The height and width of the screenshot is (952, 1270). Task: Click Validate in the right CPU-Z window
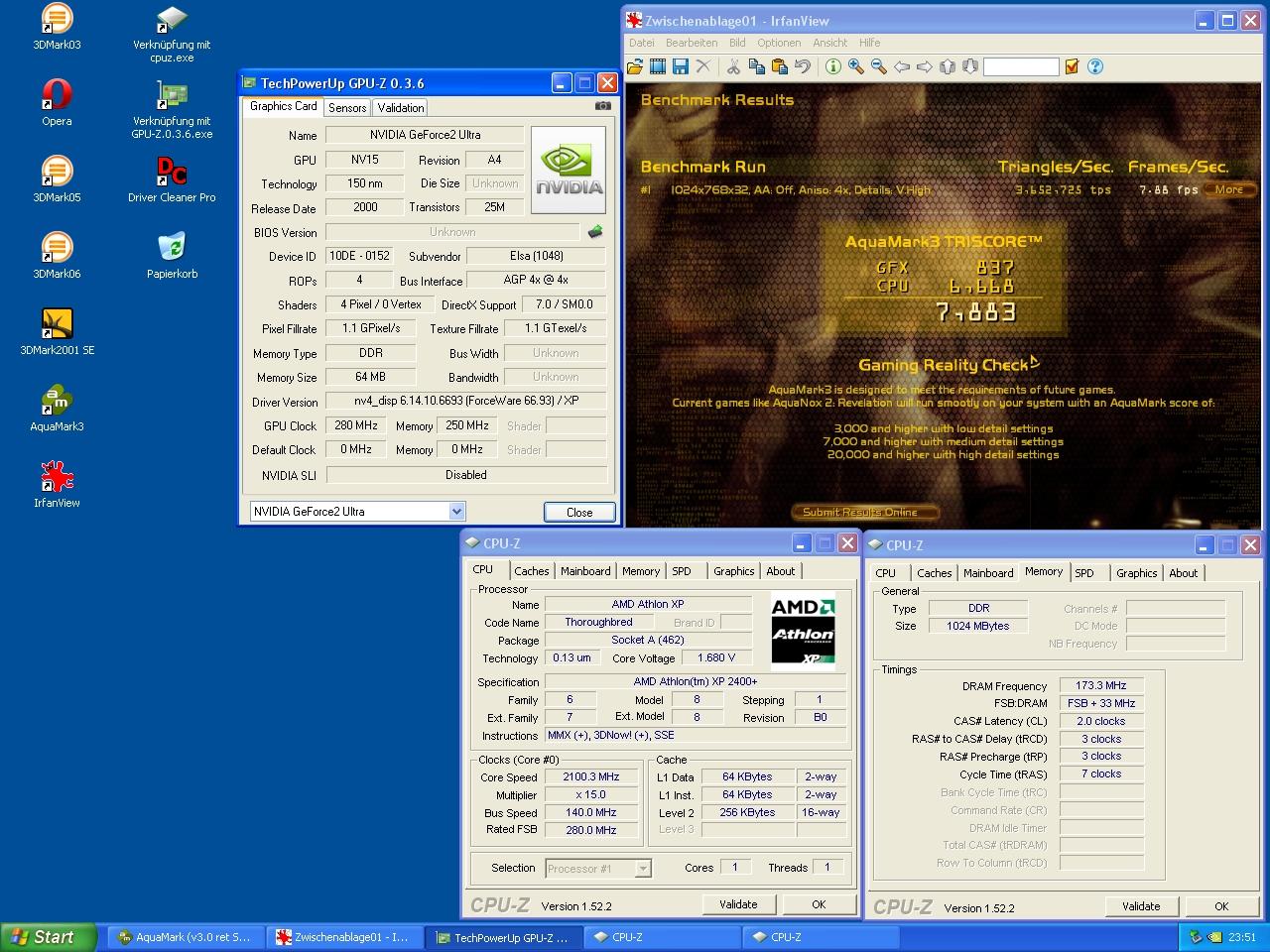(x=1141, y=906)
